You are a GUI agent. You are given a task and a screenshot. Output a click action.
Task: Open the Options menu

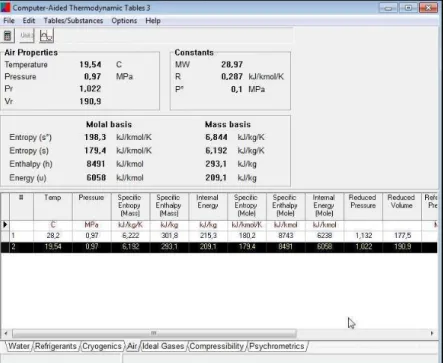coord(124,21)
